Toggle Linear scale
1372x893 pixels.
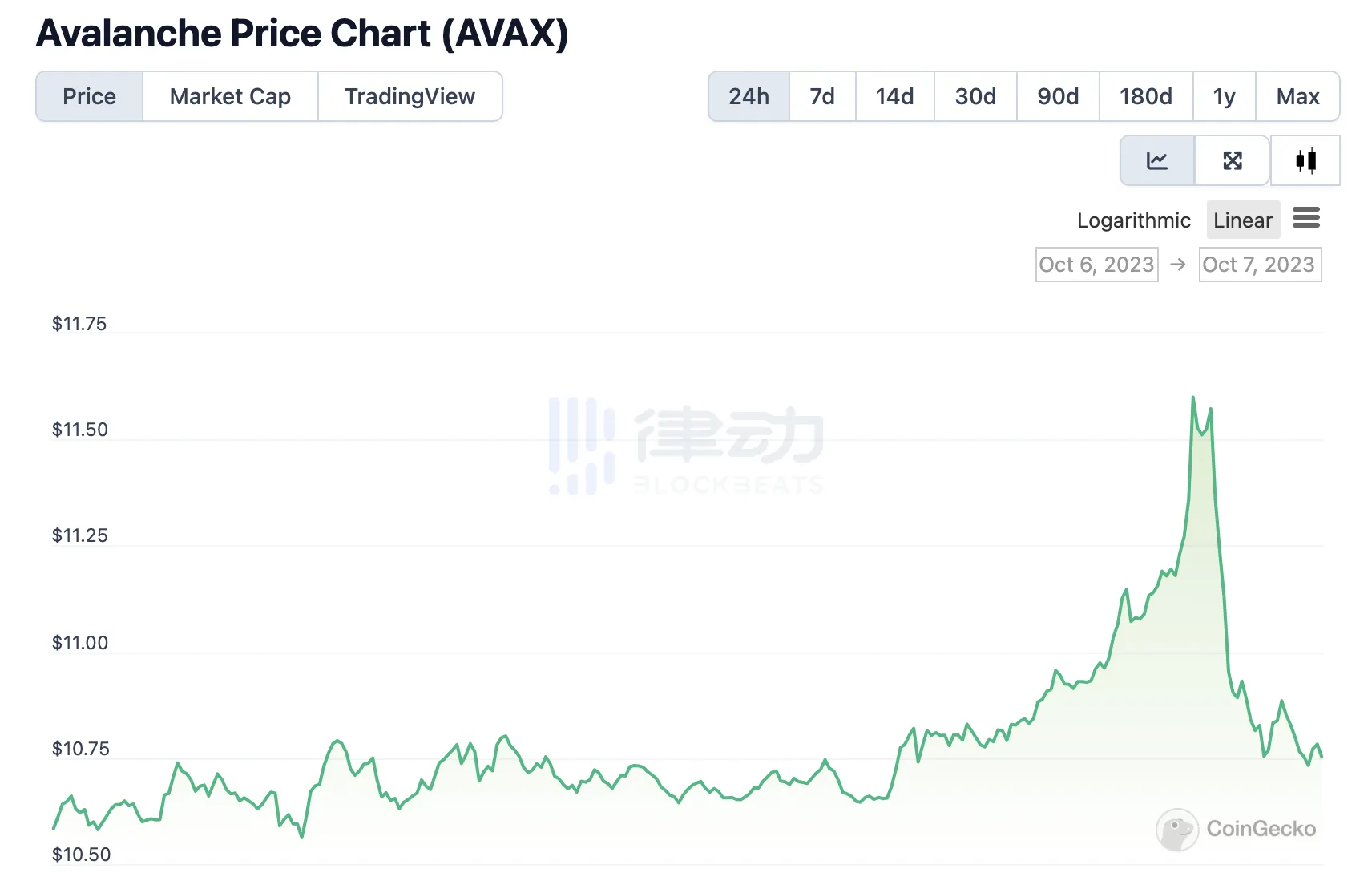(x=1242, y=220)
